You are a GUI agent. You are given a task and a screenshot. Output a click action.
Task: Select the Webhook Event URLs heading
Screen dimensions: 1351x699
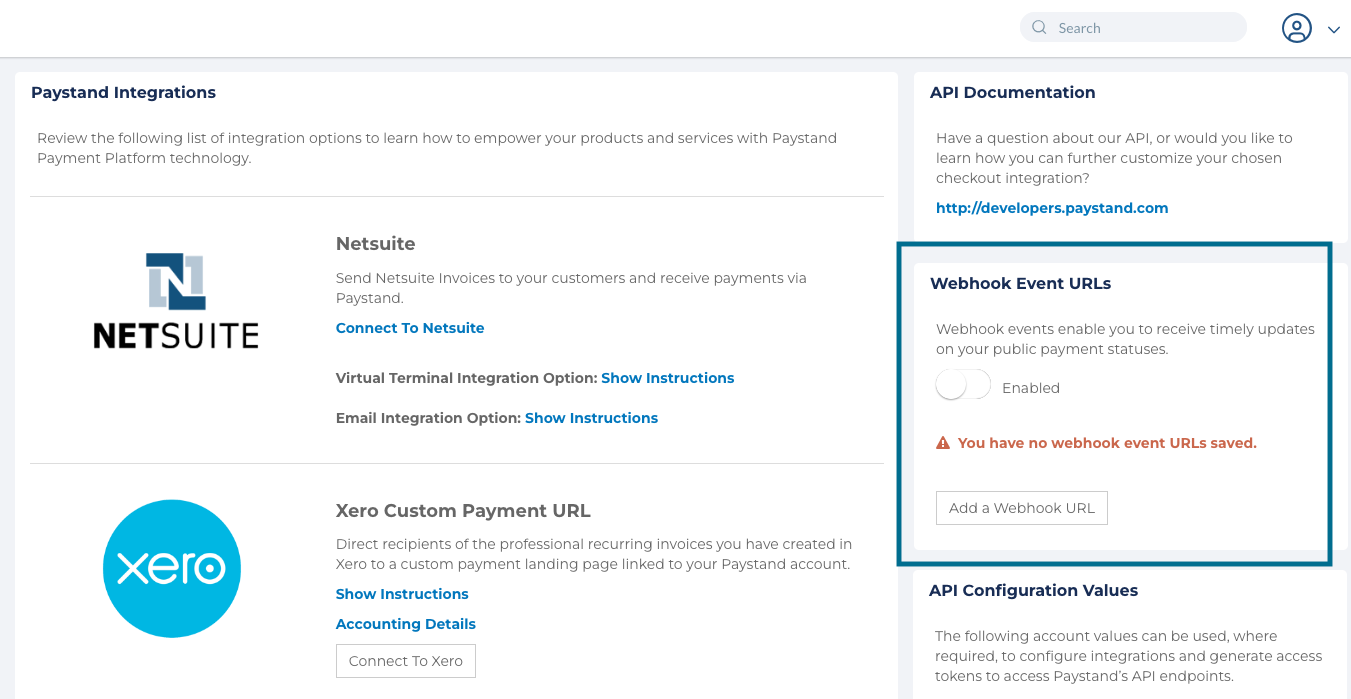click(1021, 283)
